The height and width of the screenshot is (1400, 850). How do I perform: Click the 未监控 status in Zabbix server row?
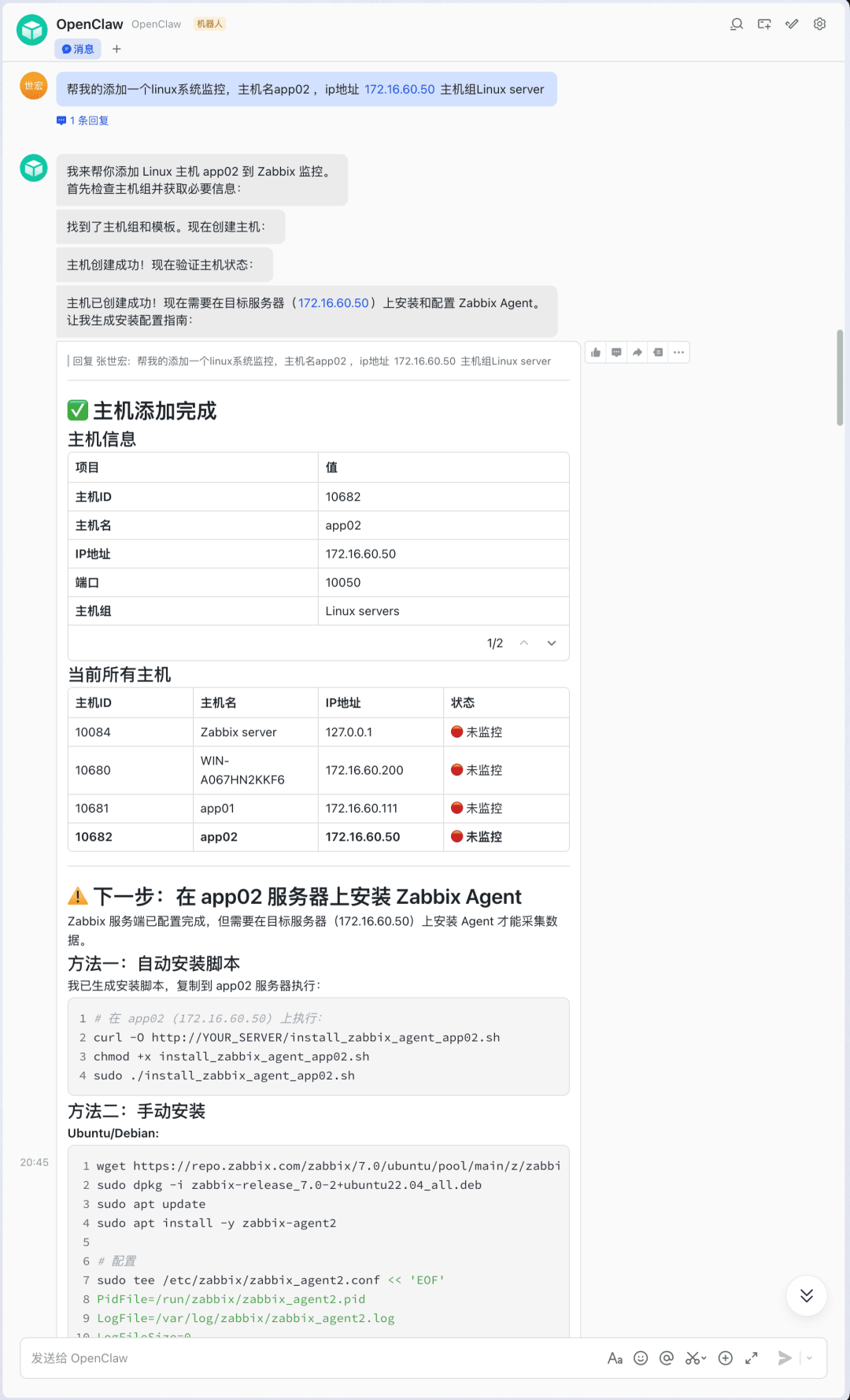(x=476, y=732)
